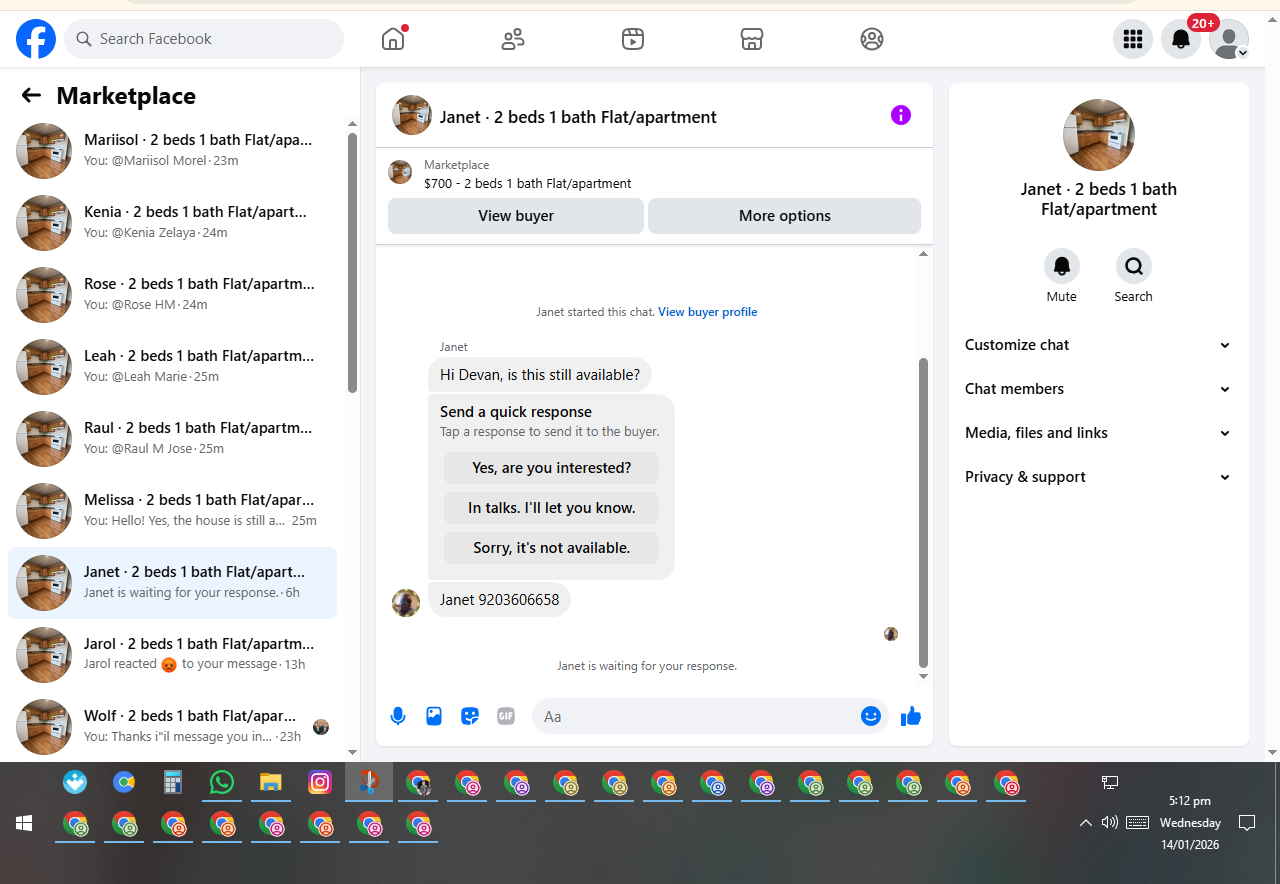Record a voice clip with microphone icon
This screenshot has height=884, width=1280.
[398, 716]
